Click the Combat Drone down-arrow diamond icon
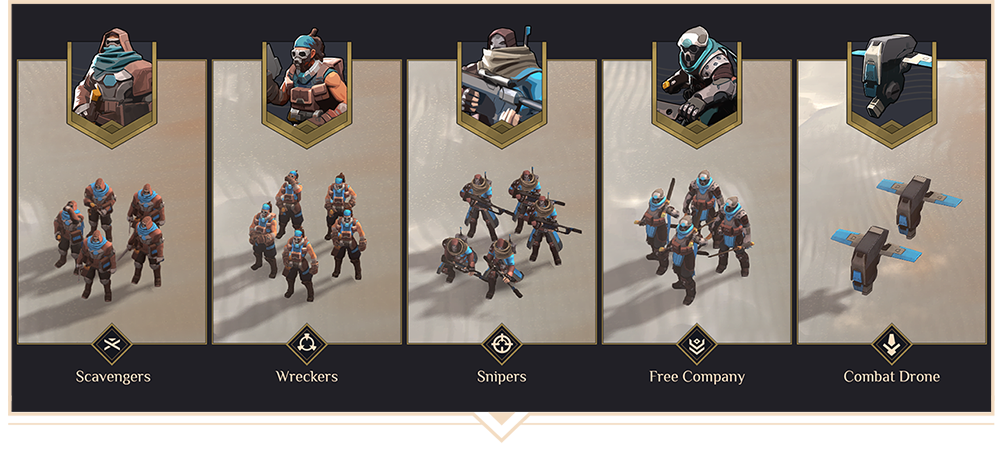This screenshot has height=451, width=1000. pyautogui.click(x=892, y=344)
